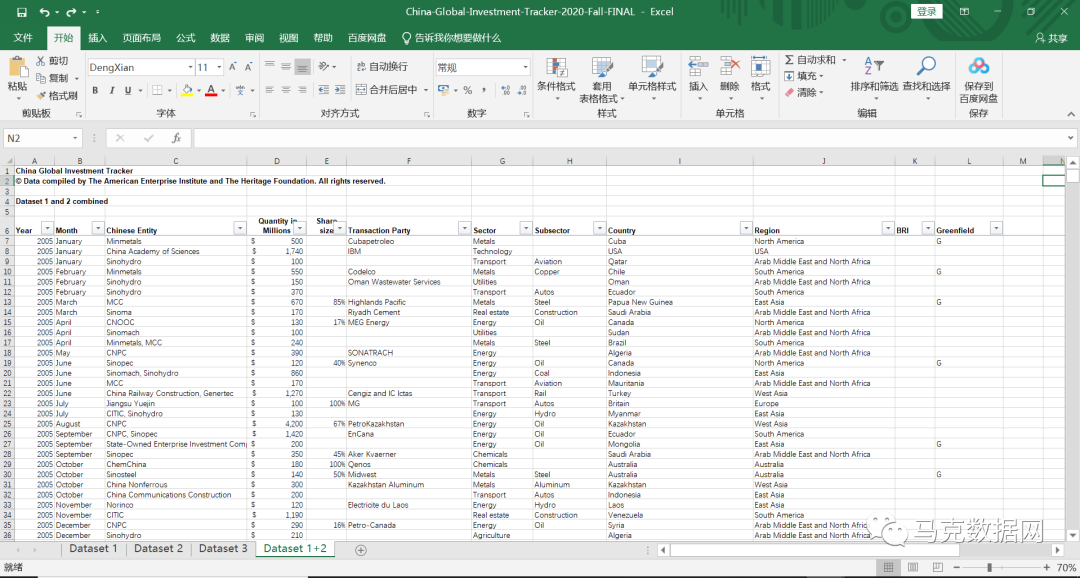Toggle Underline formatting

128,90
